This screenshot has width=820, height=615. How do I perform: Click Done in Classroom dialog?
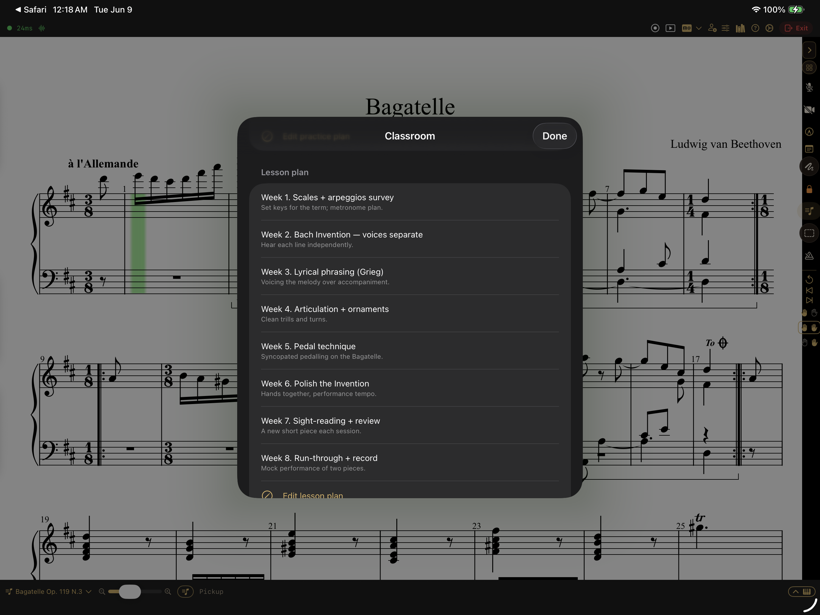554,136
